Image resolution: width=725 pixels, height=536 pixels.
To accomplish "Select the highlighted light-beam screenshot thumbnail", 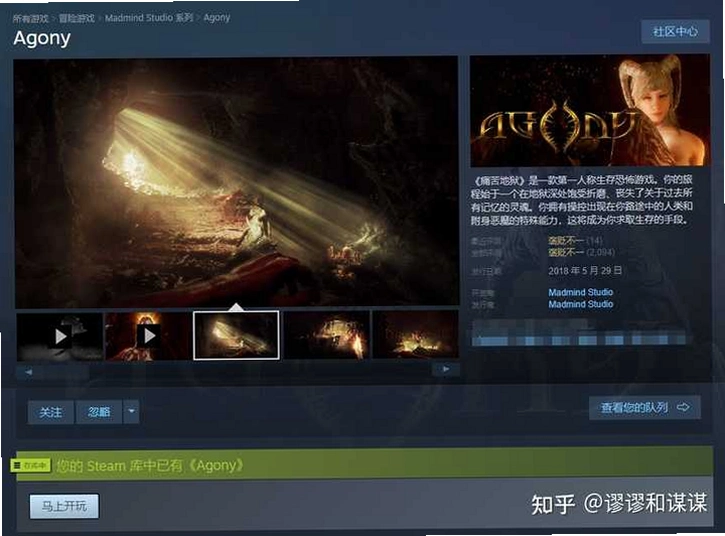I will [x=236, y=335].
